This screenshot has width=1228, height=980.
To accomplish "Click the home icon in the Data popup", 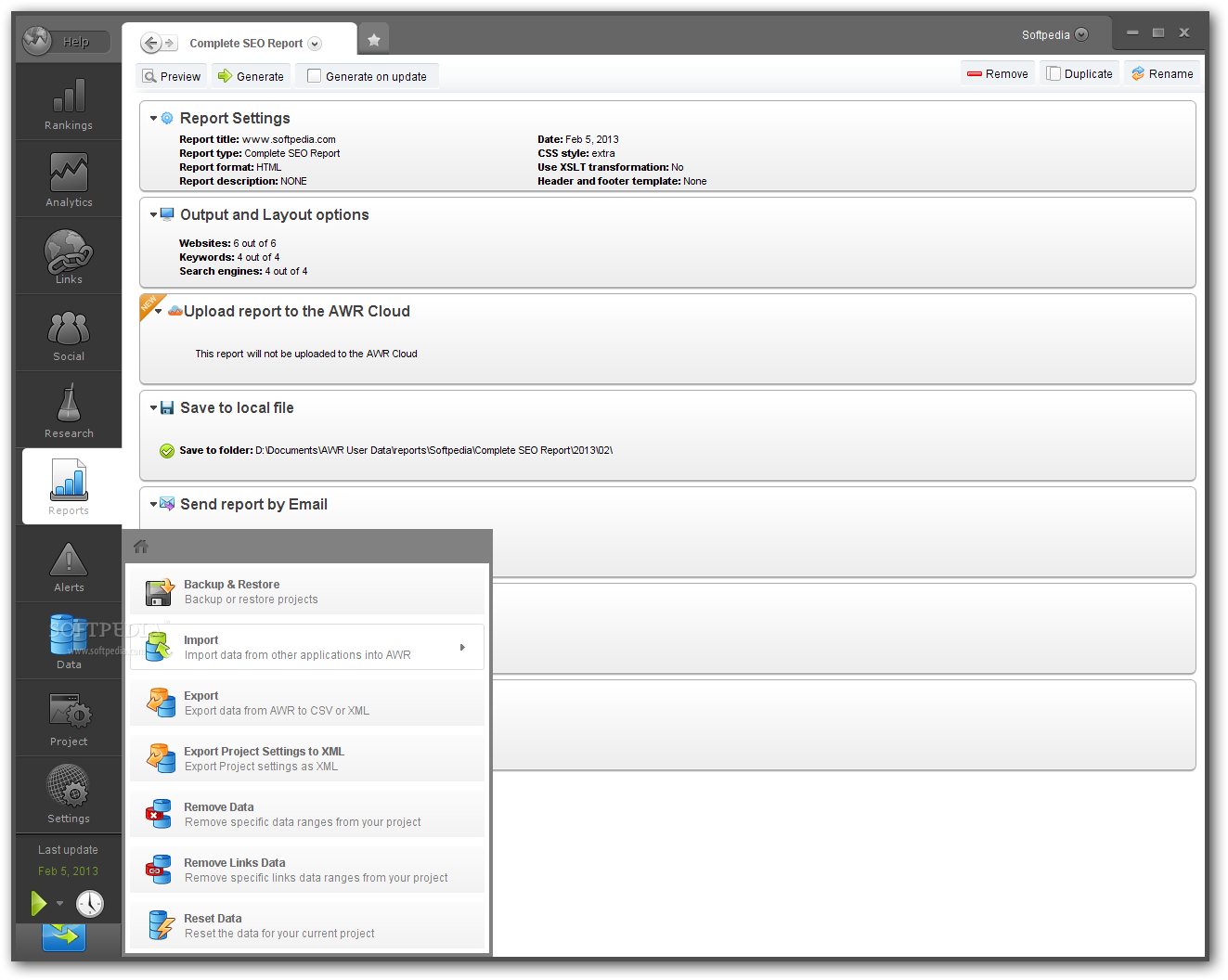I will pyautogui.click(x=141, y=547).
